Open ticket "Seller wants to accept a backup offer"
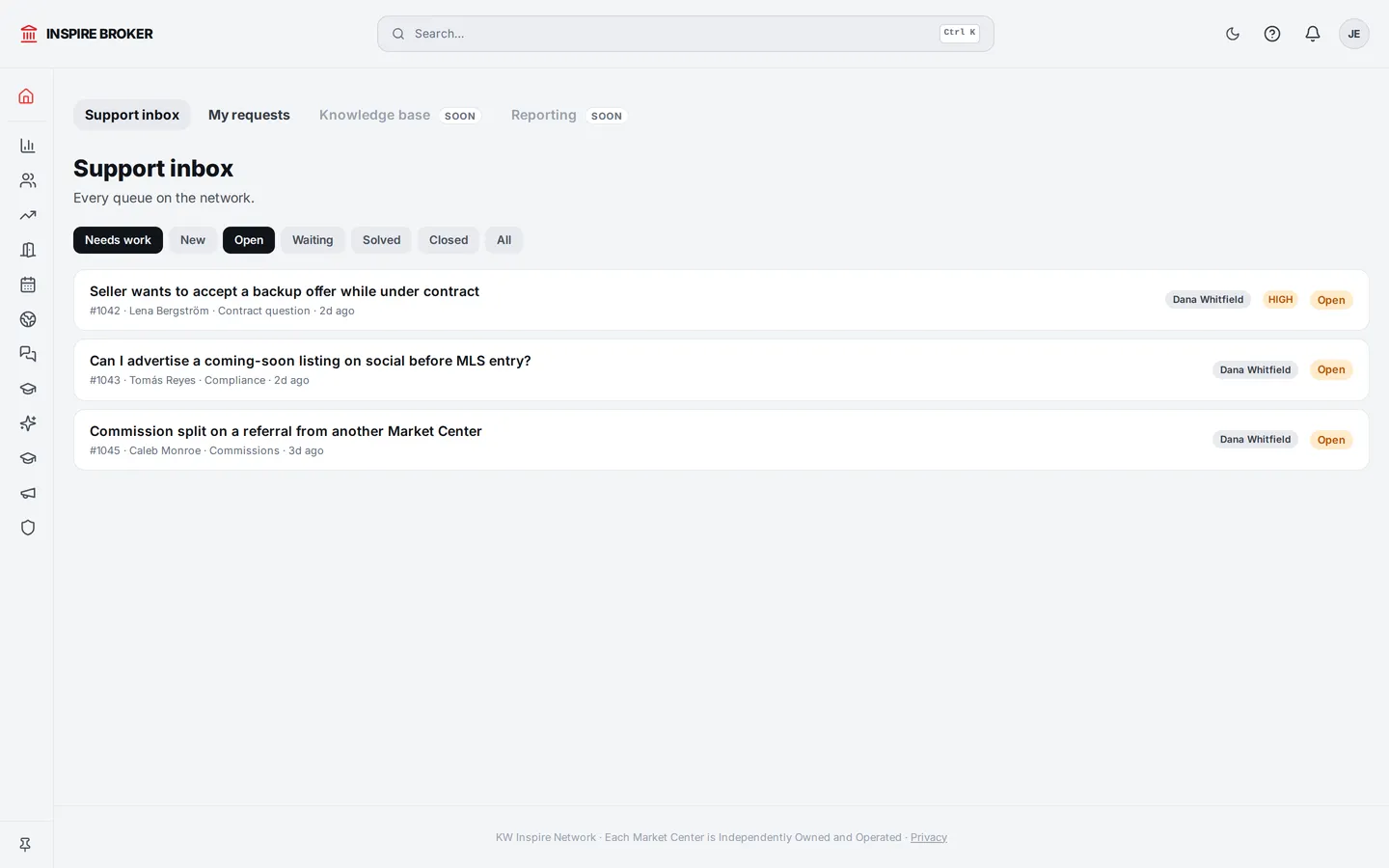The image size is (1389, 868). [722, 300]
